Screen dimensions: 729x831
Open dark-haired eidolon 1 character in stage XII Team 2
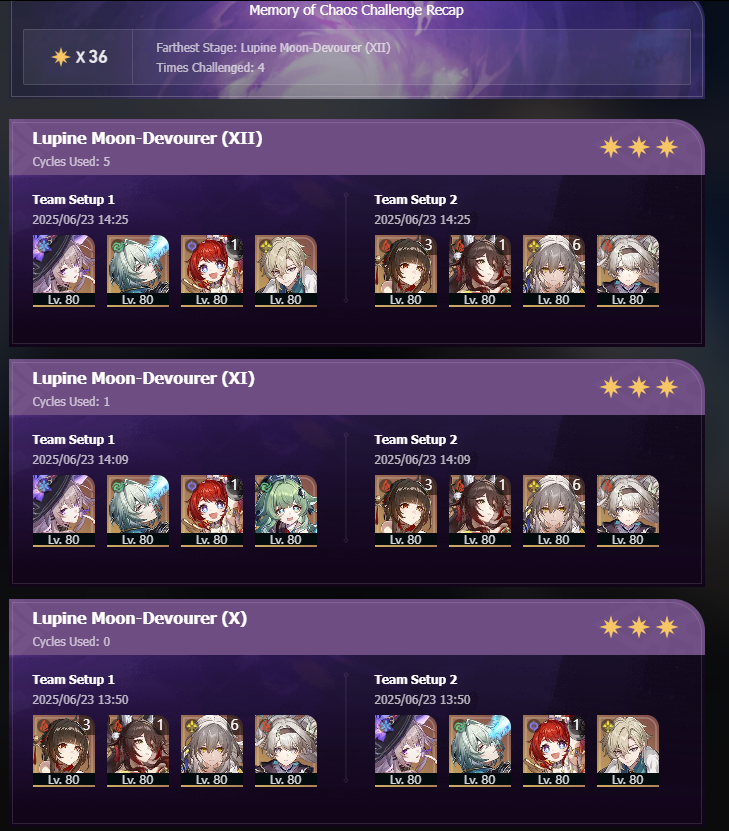point(480,271)
